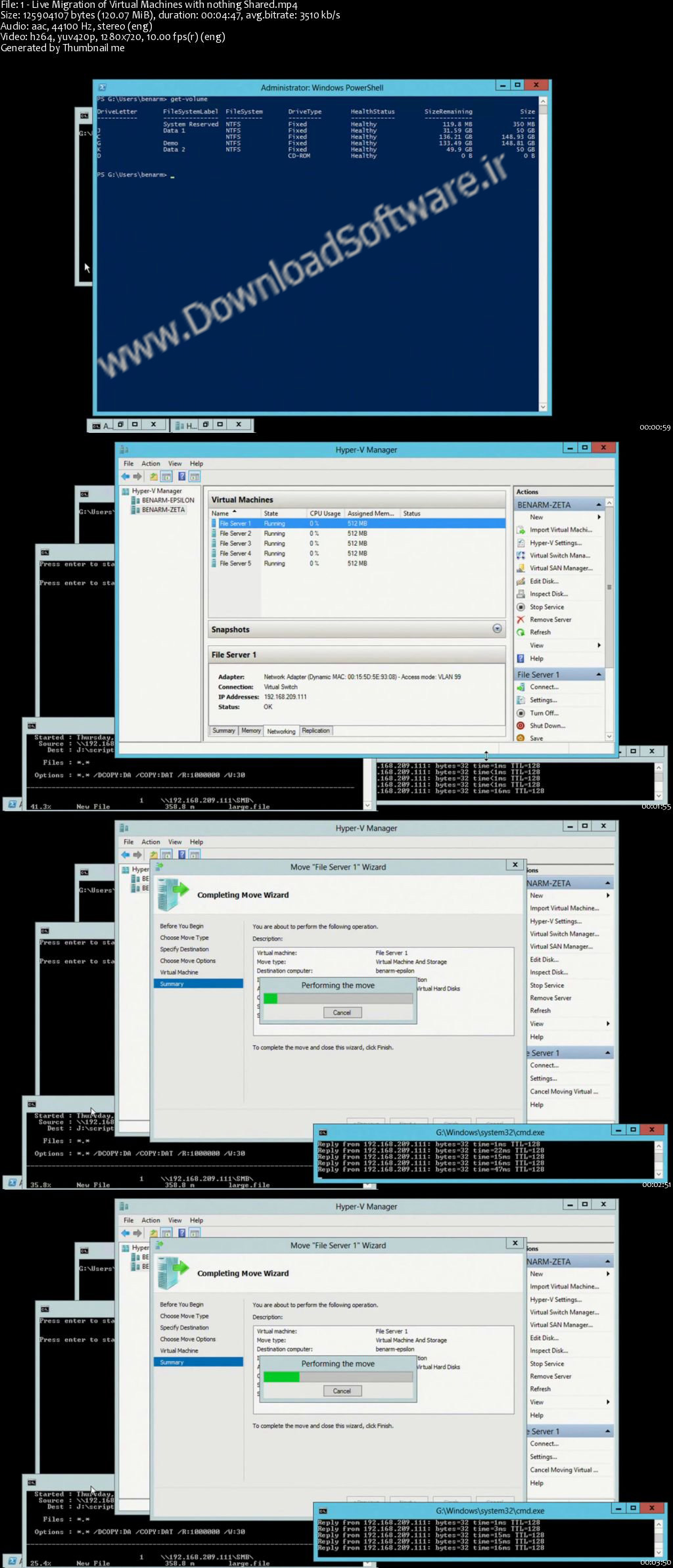Click the PowerShell window title bar icon
Viewport: 673px width, 1568px height.
coord(103,87)
